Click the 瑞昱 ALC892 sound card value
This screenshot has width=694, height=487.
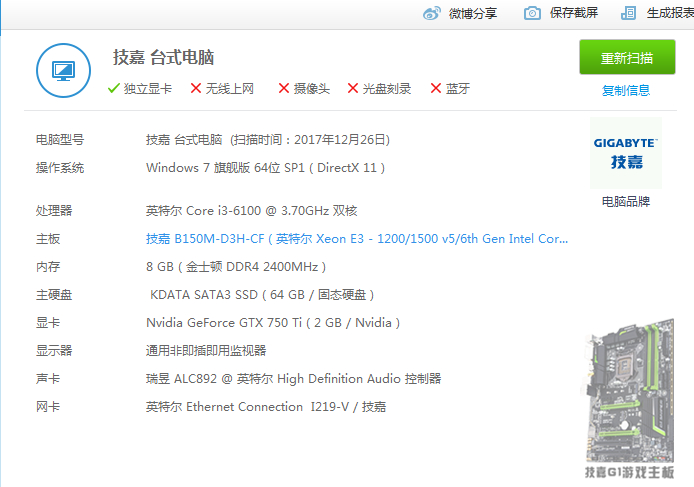coord(293,379)
